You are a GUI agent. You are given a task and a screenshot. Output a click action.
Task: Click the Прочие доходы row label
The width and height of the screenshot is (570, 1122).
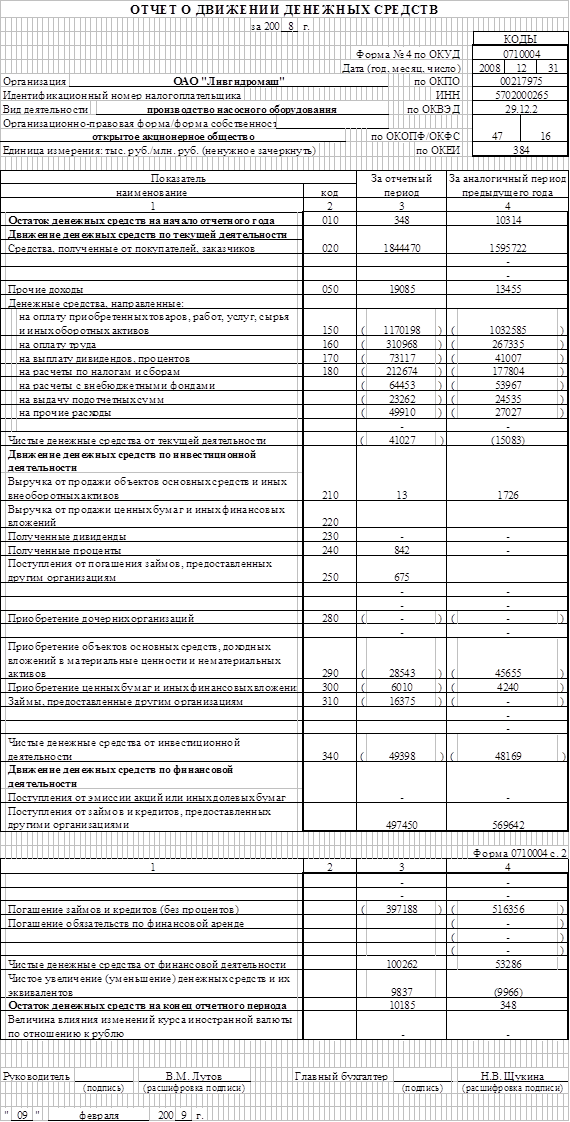44,290
